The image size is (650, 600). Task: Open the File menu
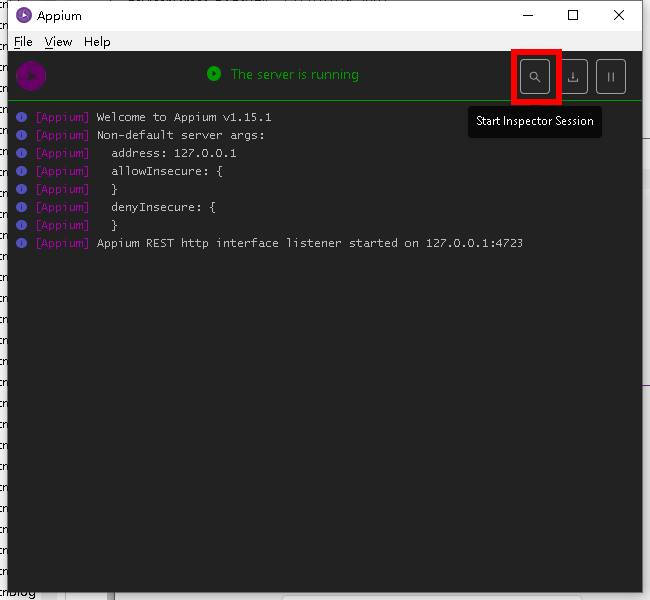click(23, 42)
